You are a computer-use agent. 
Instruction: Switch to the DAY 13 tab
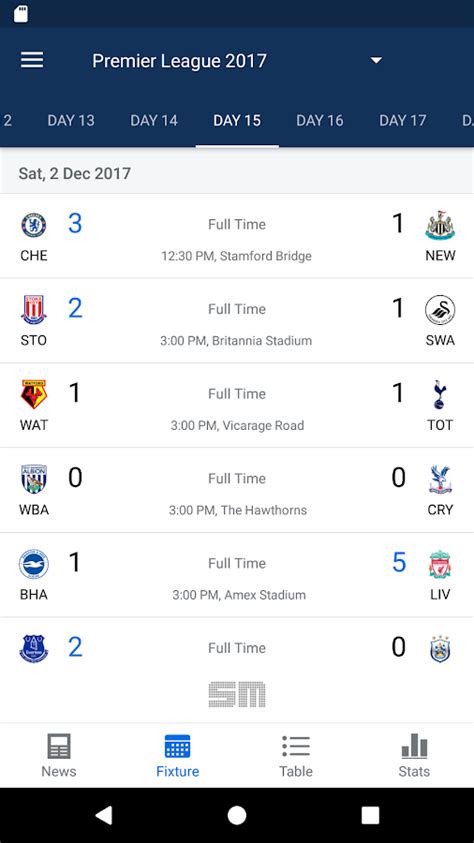click(71, 120)
